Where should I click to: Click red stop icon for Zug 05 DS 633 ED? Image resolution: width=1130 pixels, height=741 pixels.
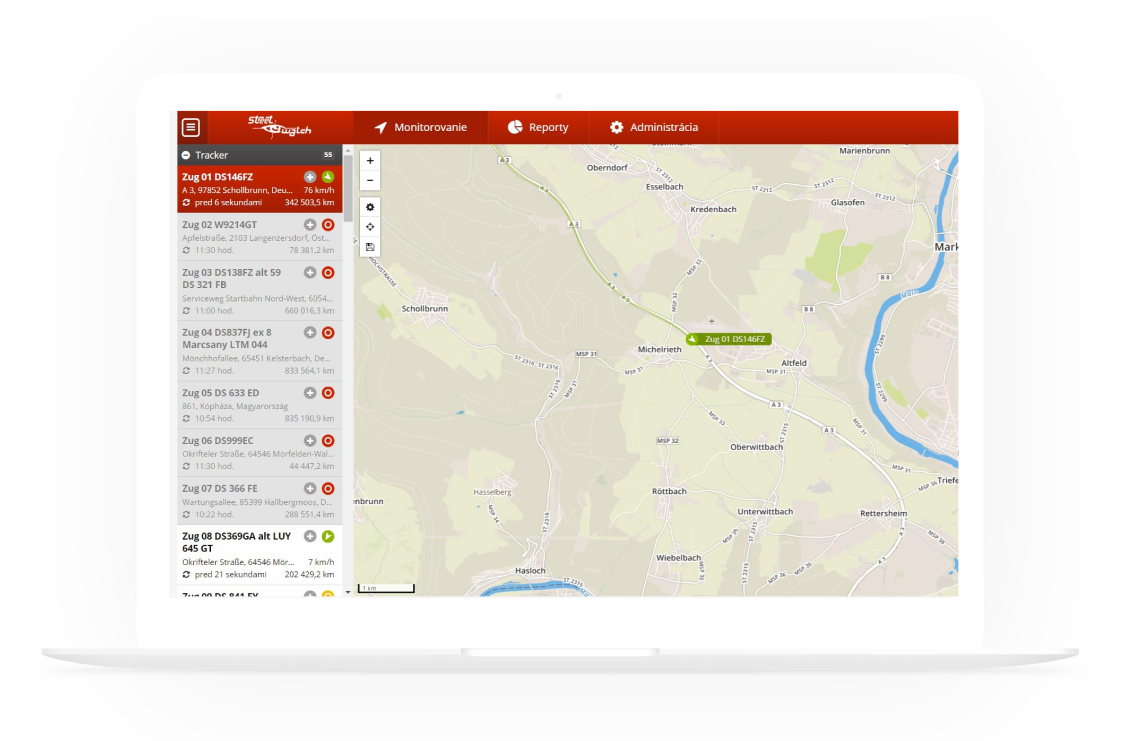[x=328, y=393]
